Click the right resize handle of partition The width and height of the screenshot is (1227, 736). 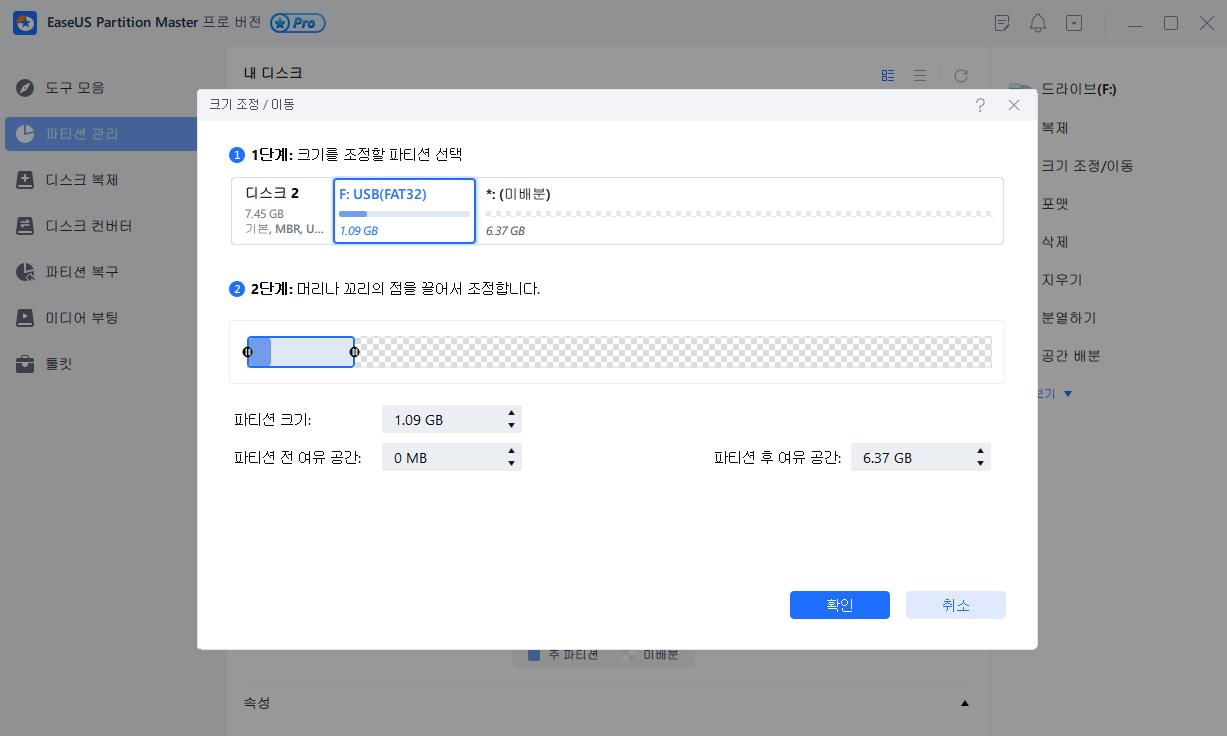(354, 352)
